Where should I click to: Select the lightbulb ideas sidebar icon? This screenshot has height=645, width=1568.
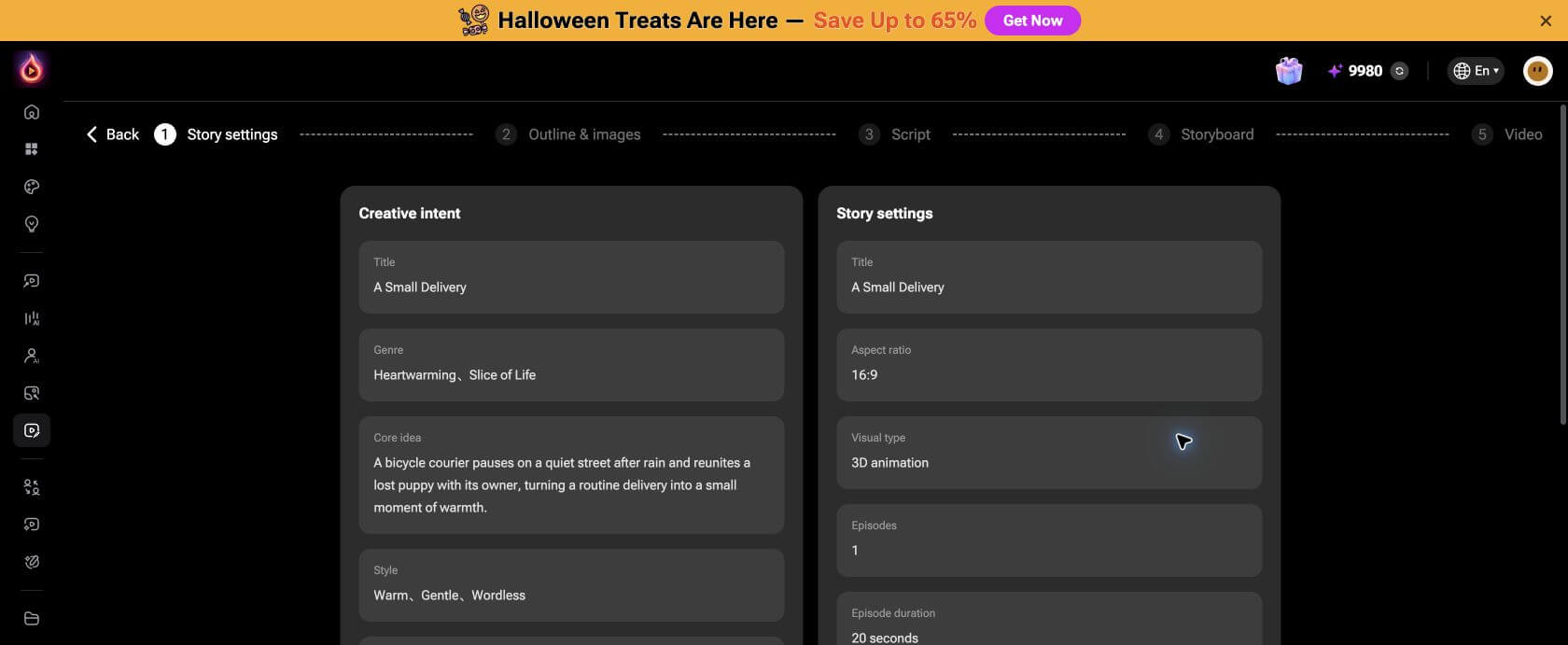click(x=32, y=224)
